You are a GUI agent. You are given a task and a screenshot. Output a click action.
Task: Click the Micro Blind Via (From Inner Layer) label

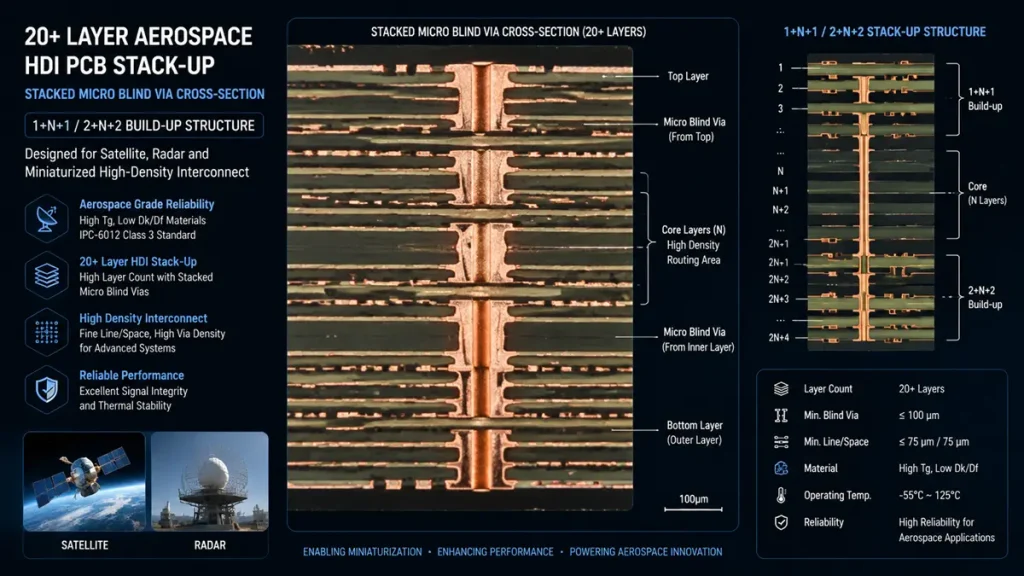(x=698, y=340)
